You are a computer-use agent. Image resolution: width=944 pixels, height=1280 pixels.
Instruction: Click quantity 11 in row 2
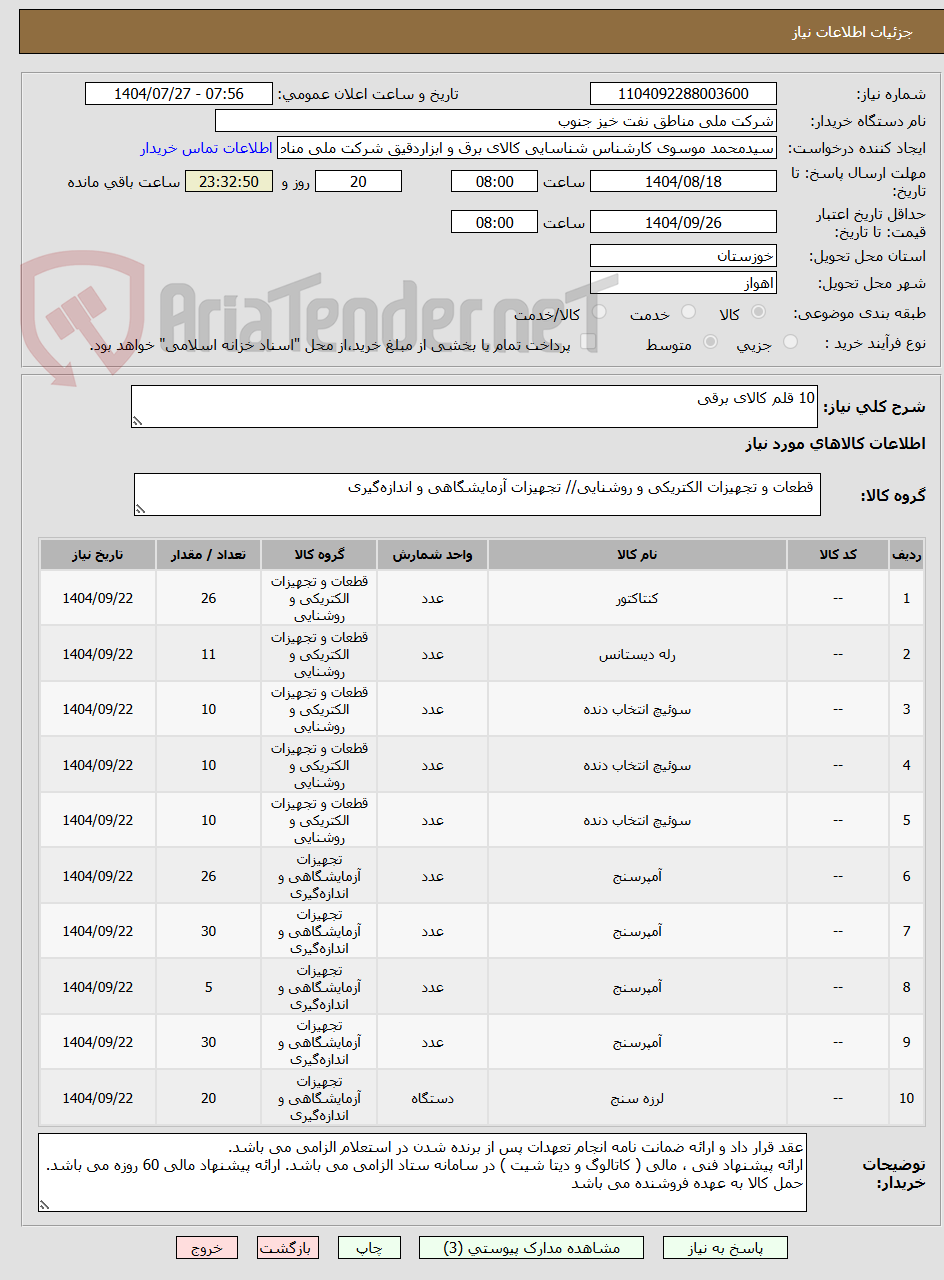click(x=208, y=654)
